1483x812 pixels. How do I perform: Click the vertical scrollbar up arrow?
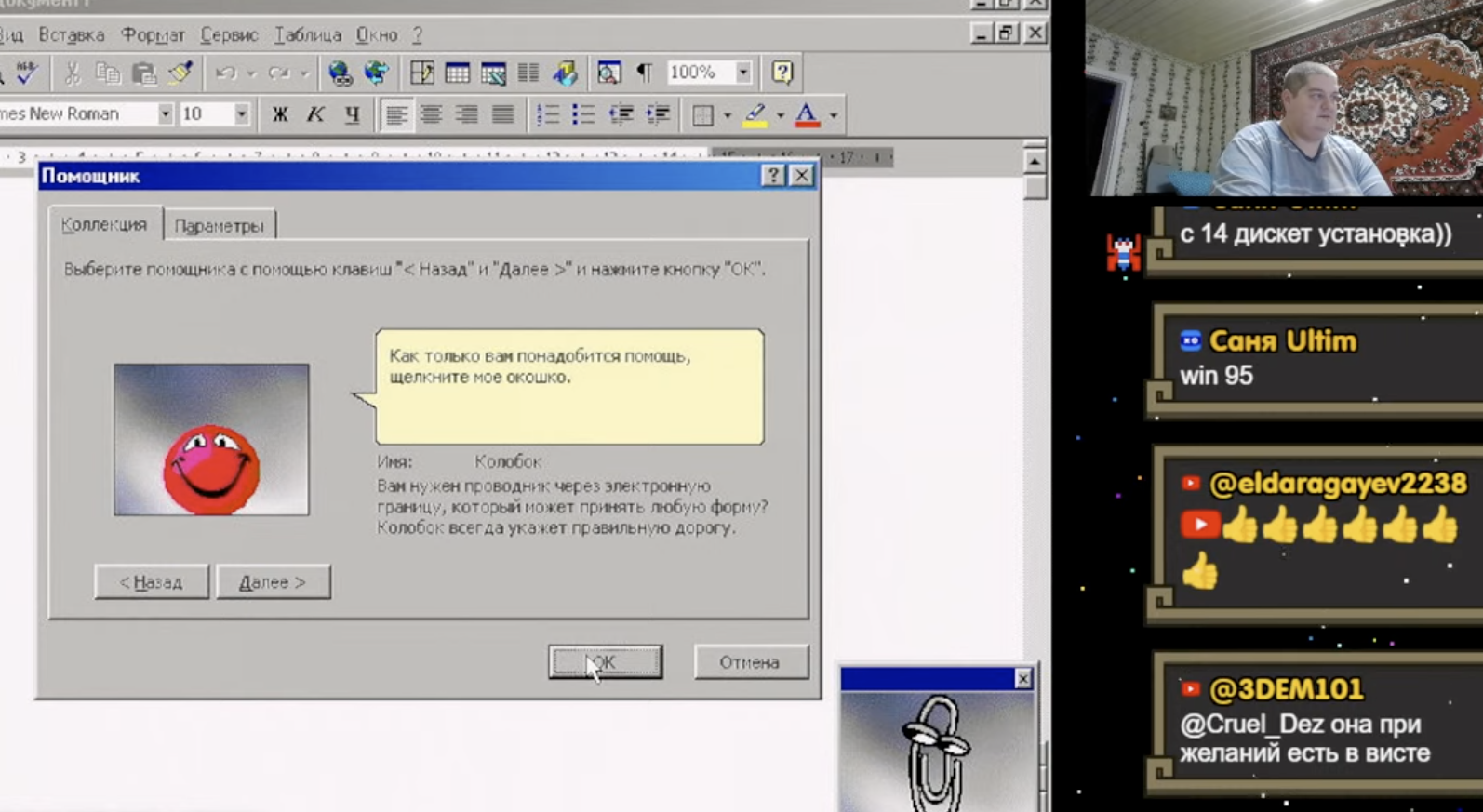click(1034, 161)
